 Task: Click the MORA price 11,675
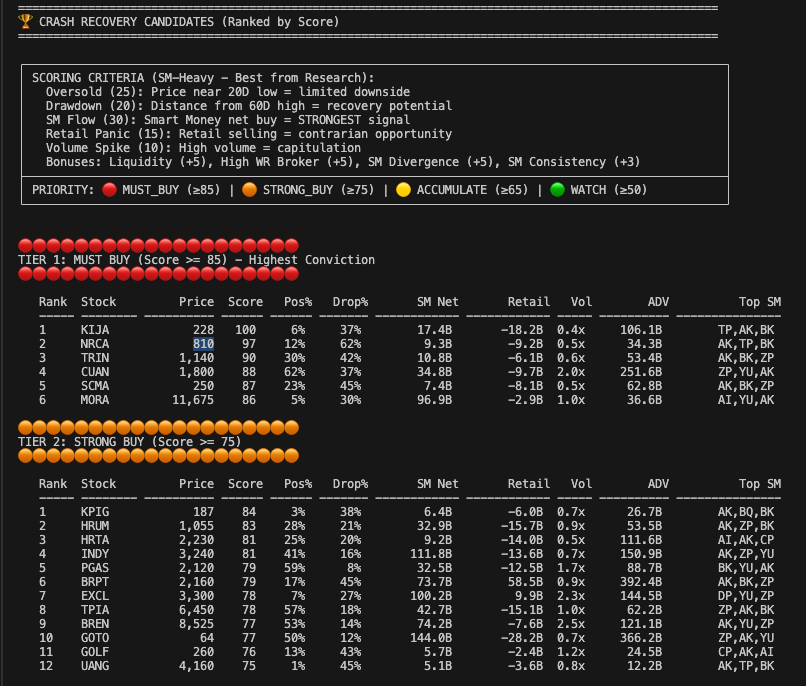click(x=190, y=399)
